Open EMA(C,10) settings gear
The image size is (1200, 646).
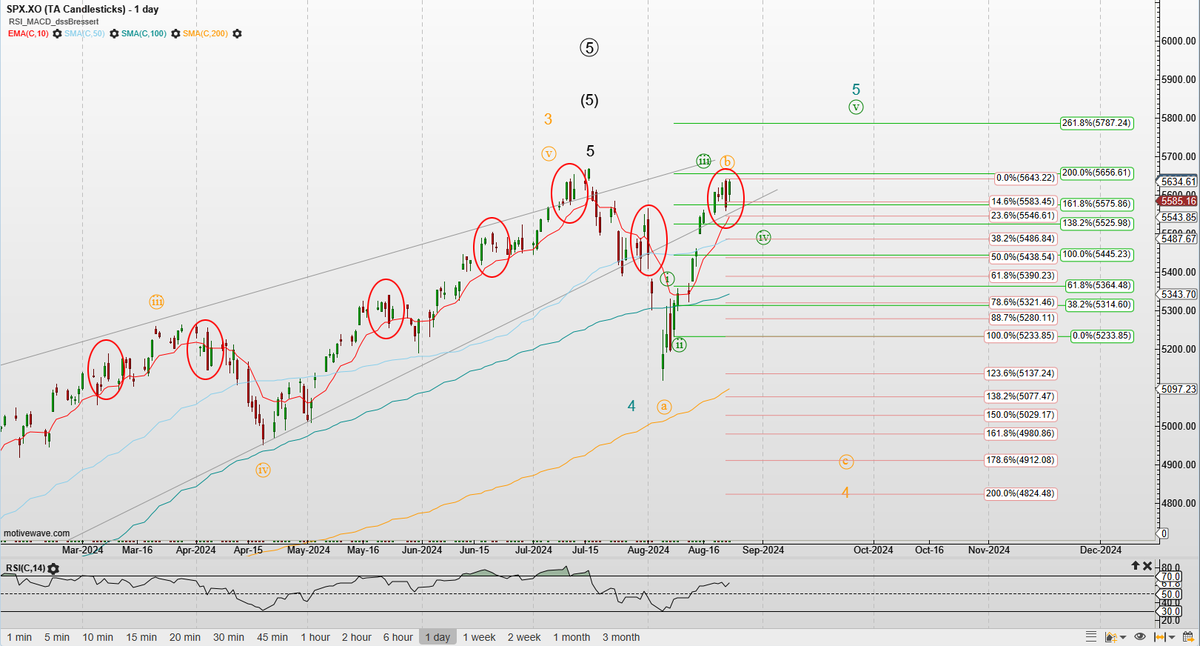(57, 34)
